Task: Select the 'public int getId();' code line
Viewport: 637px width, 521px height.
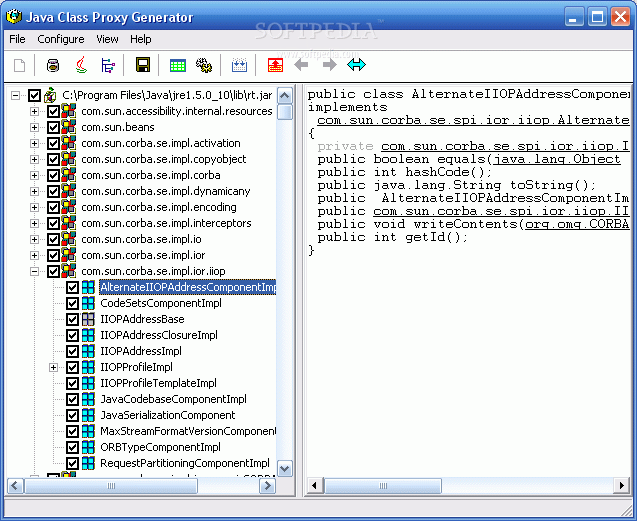Action: pyautogui.click(x=393, y=237)
